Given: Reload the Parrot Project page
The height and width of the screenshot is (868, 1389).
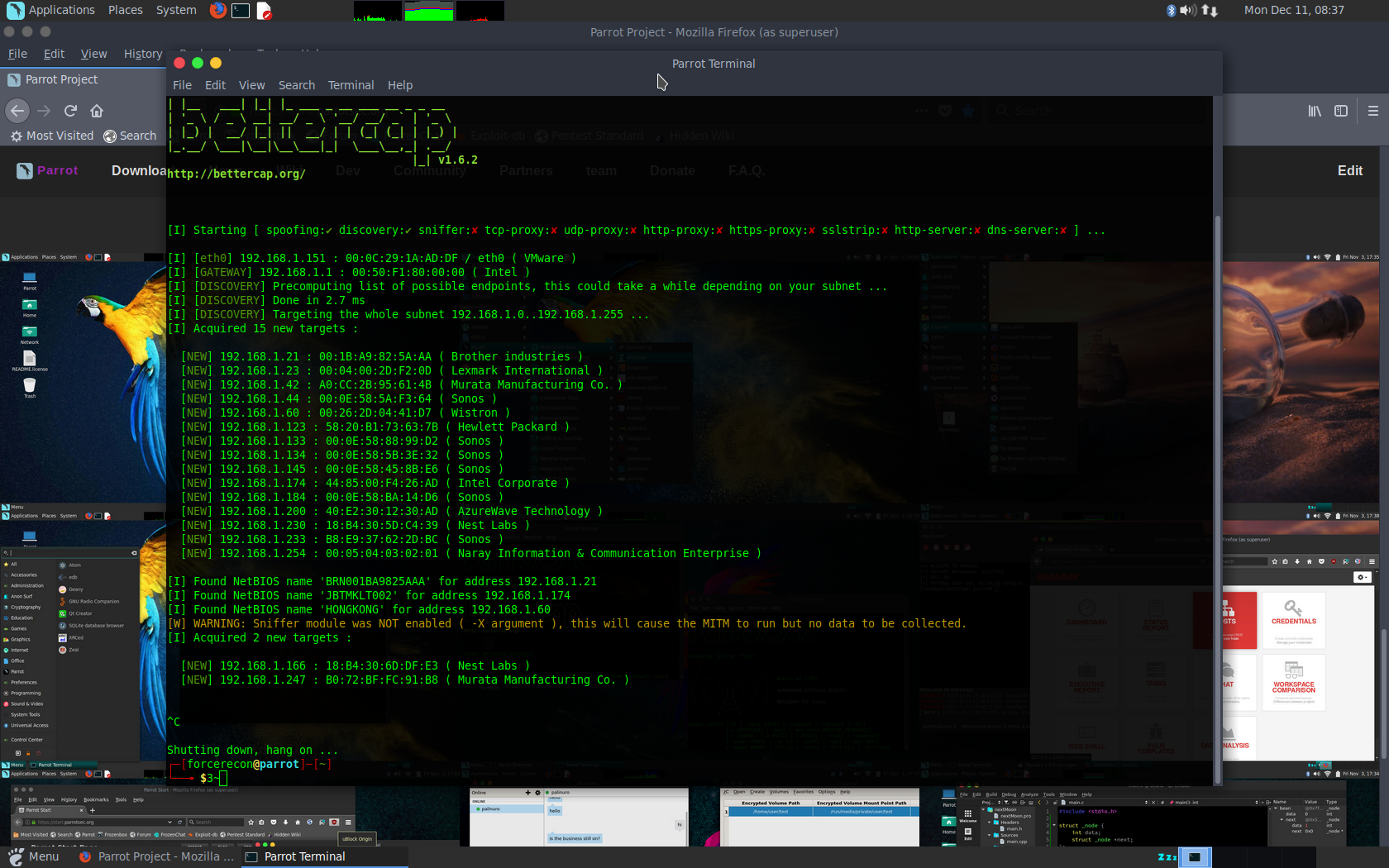Looking at the screenshot, I should [x=70, y=110].
